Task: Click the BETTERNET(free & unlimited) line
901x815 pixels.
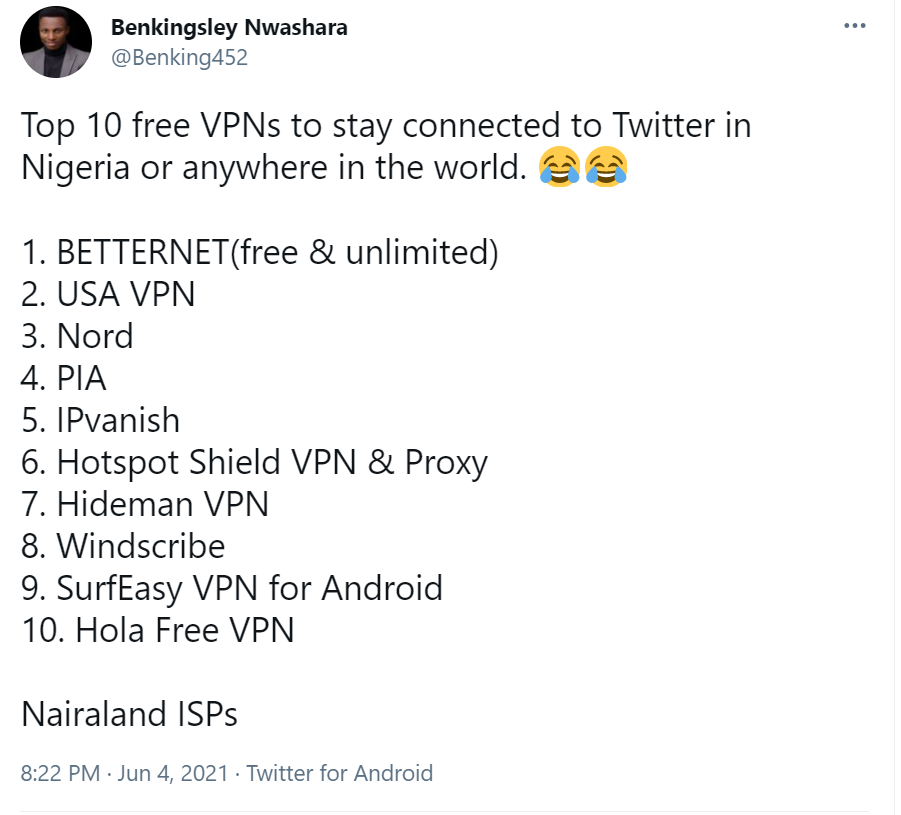Action: (259, 252)
